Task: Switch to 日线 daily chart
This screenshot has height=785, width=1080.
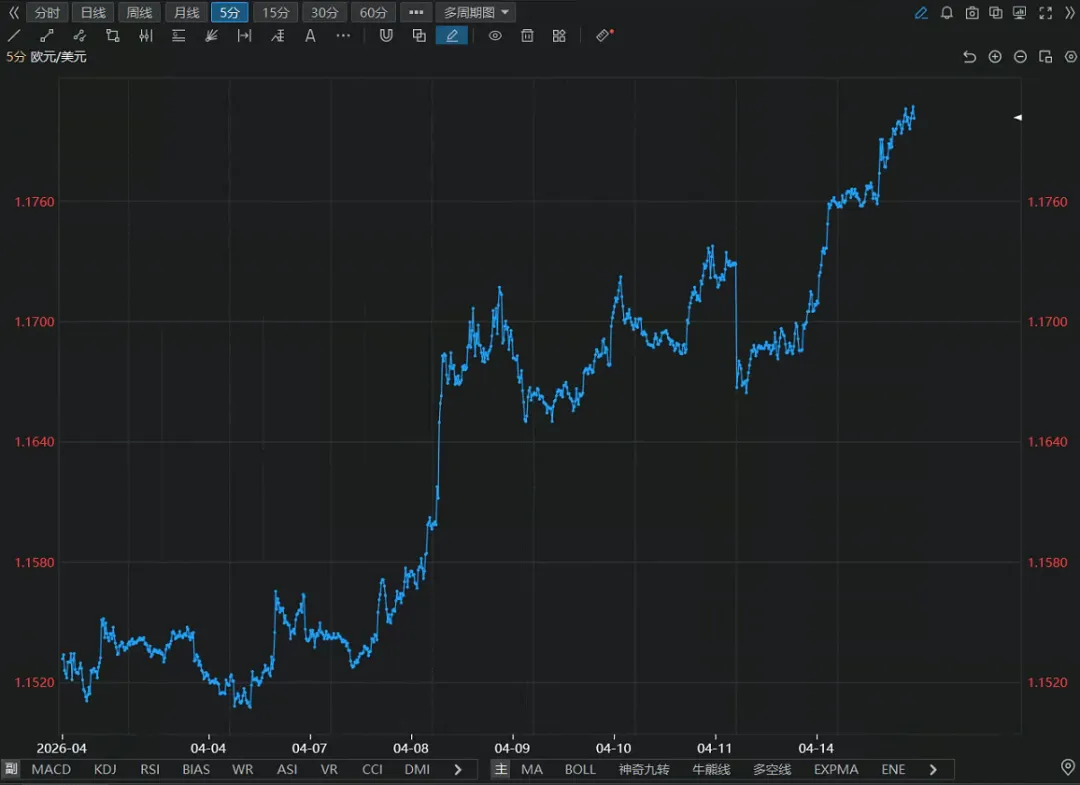Action: click(x=93, y=12)
